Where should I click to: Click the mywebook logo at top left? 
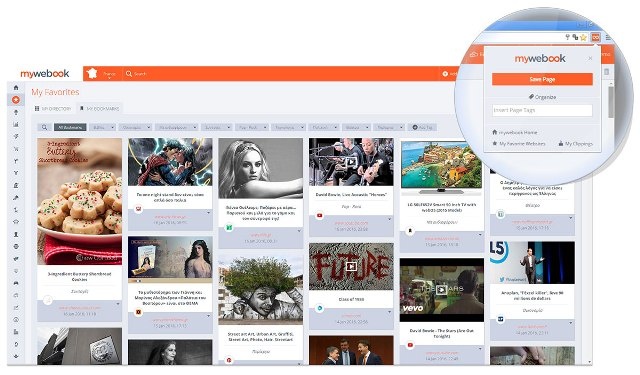point(45,73)
